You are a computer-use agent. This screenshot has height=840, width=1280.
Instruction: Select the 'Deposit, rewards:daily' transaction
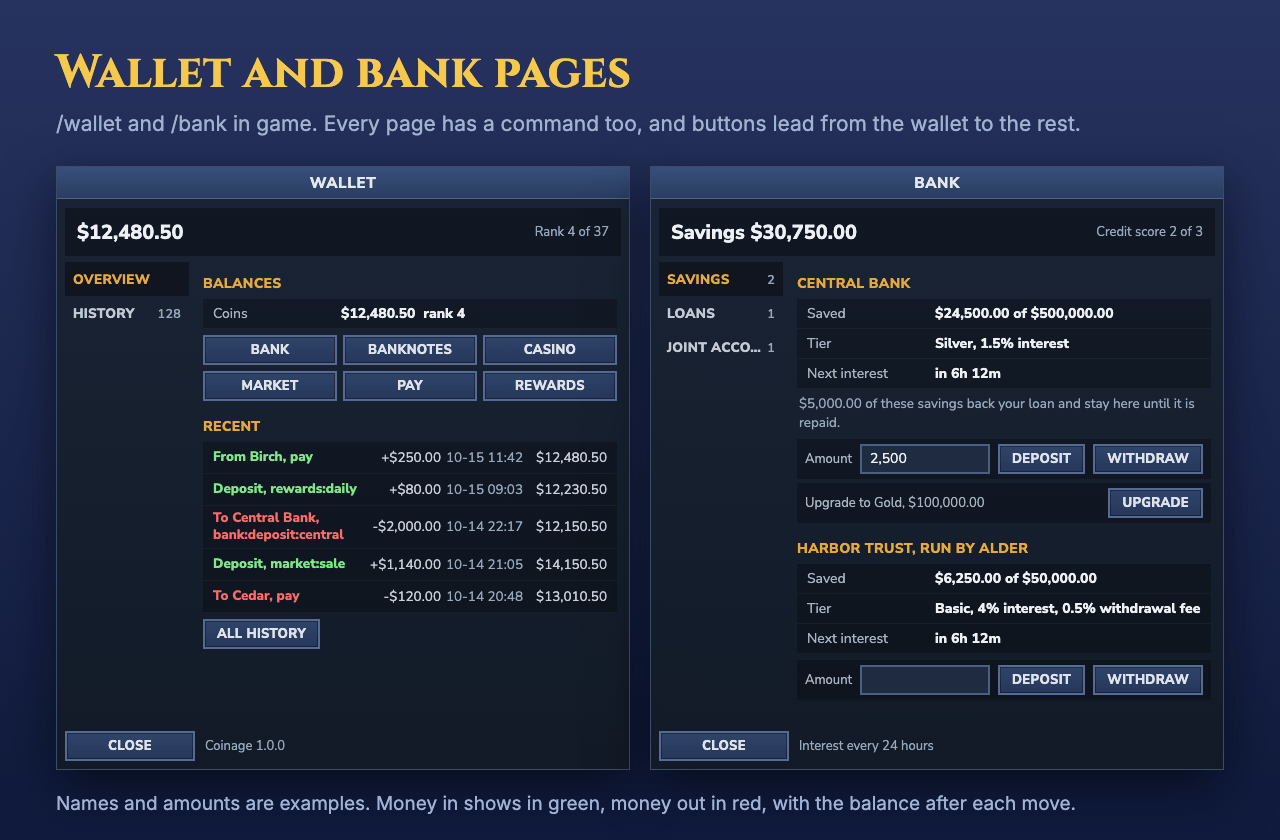[x=410, y=490]
